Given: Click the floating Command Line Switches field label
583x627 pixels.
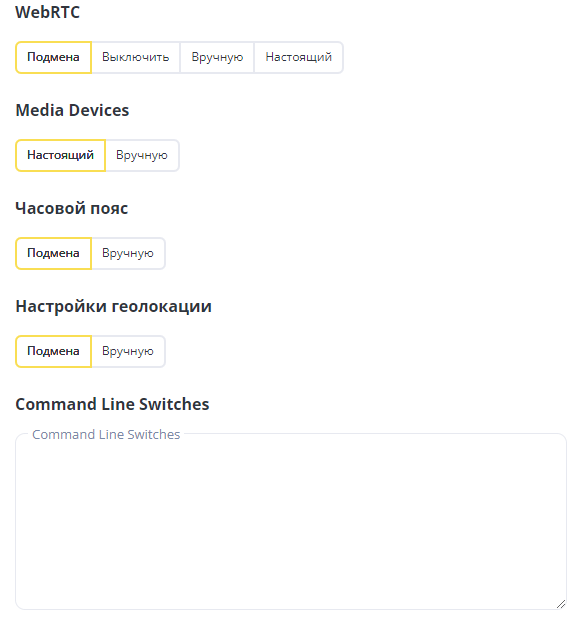Looking at the screenshot, I should tap(106, 435).
